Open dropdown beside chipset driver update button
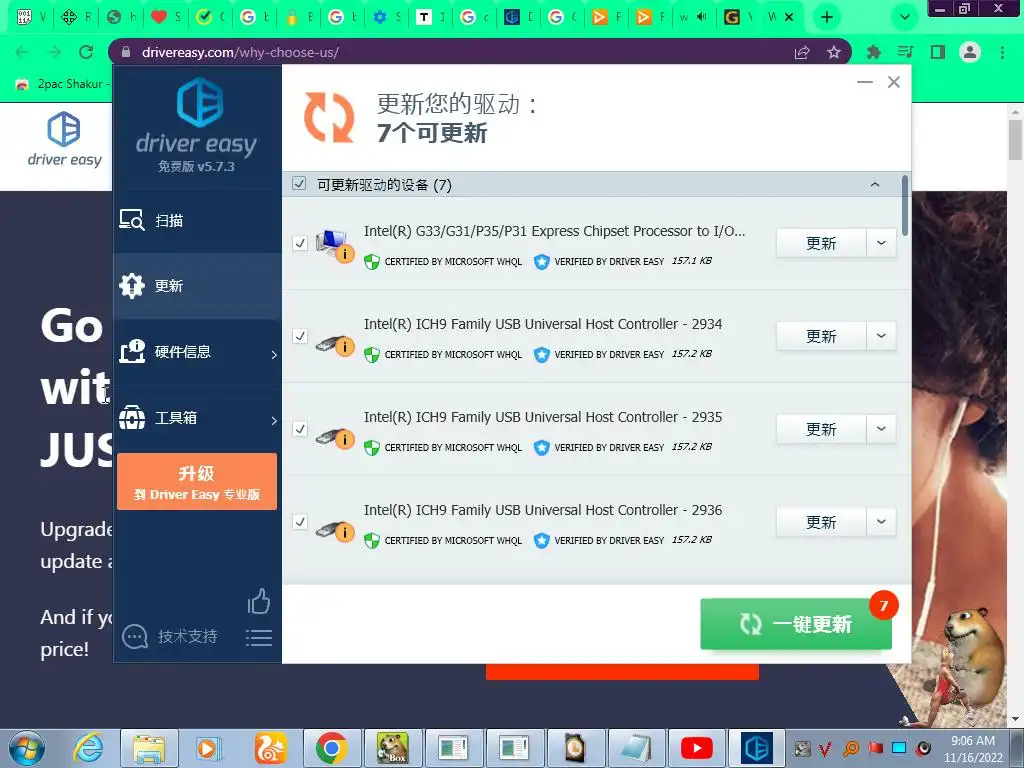The image size is (1024, 768). pyautogui.click(x=882, y=243)
